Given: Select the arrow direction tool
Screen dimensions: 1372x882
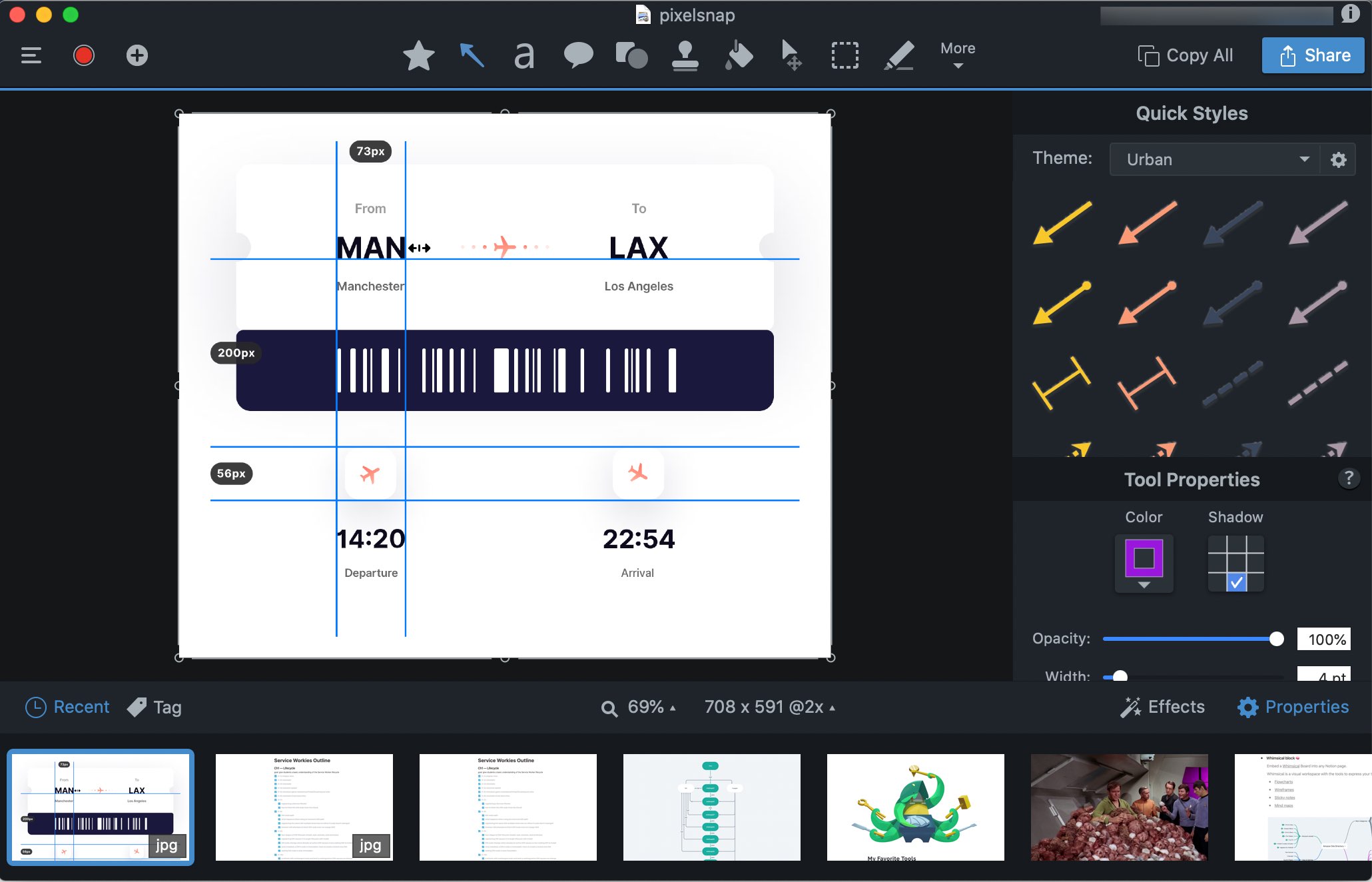Looking at the screenshot, I should coord(472,55).
